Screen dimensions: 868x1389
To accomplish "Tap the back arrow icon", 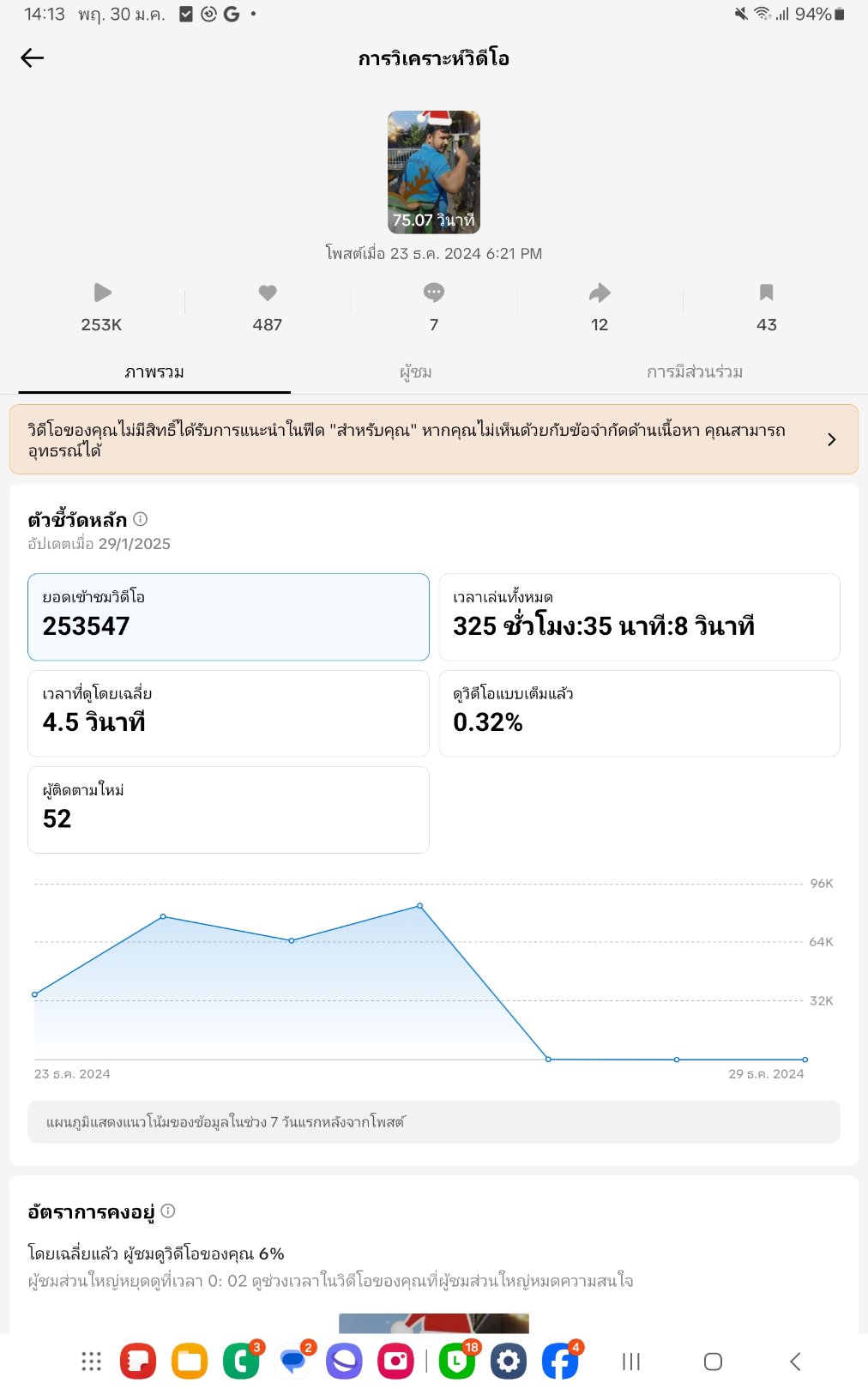I will pos(32,57).
